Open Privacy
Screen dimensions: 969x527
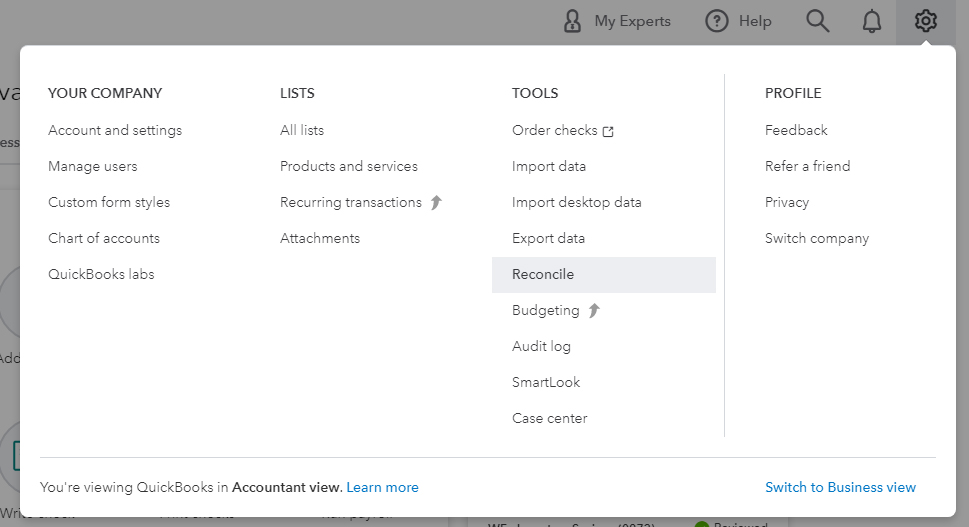[x=787, y=202]
